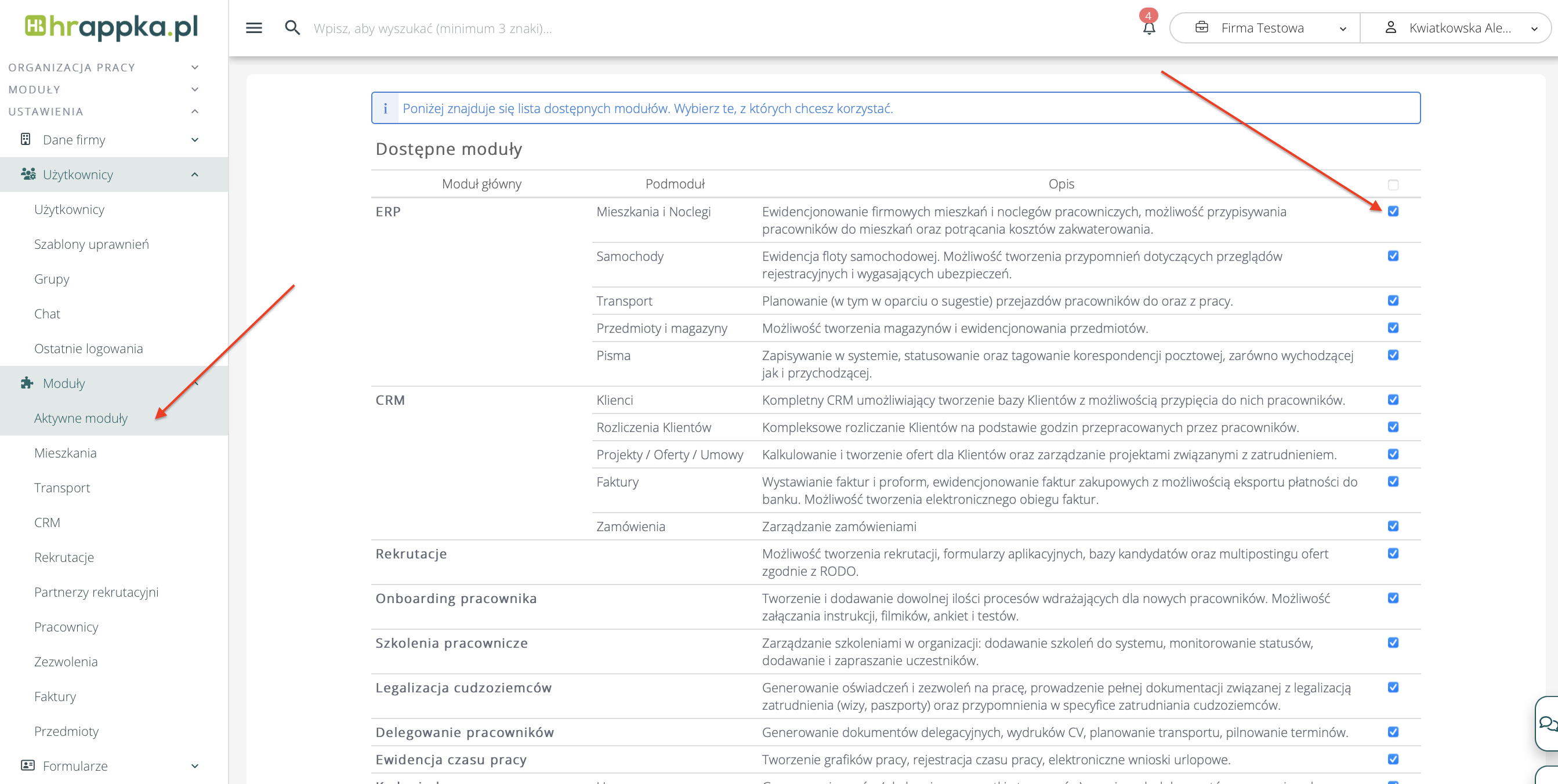Uncheck the Samochody module checkbox
The width and height of the screenshot is (1558, 784).
click(1393, 256)
